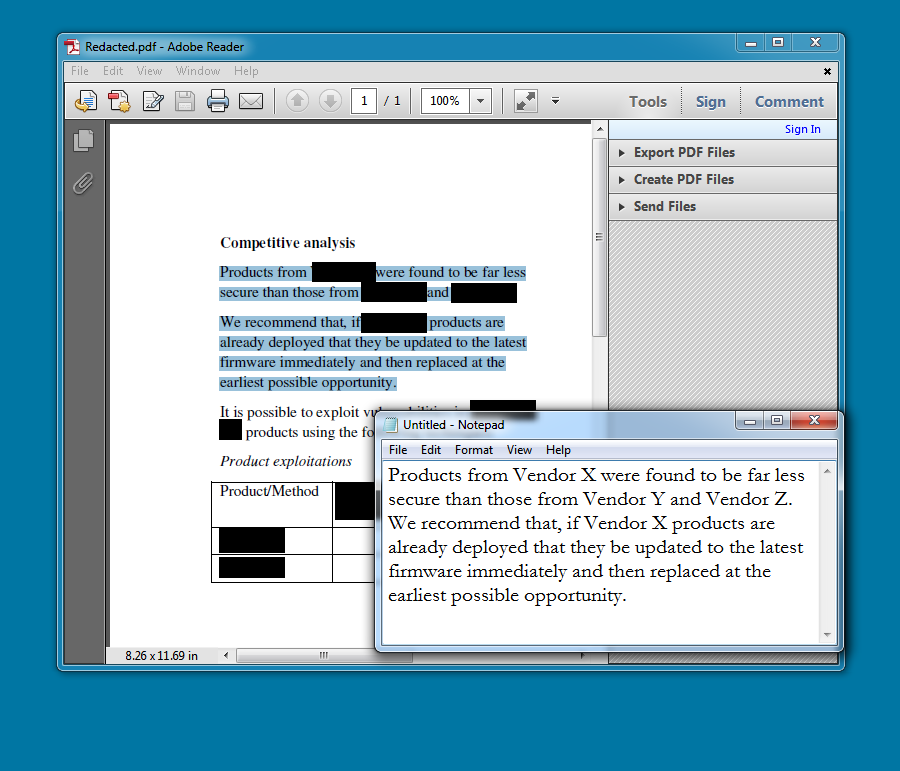900x771 pixels.
Task: Click the Create PDF online toolbar icon
Action: pyautogui.click(x=119, y=102)
